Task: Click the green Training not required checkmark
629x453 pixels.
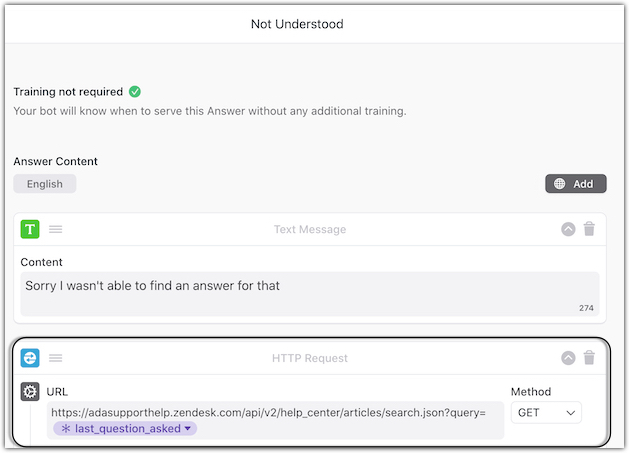Action: pos(135,91)
